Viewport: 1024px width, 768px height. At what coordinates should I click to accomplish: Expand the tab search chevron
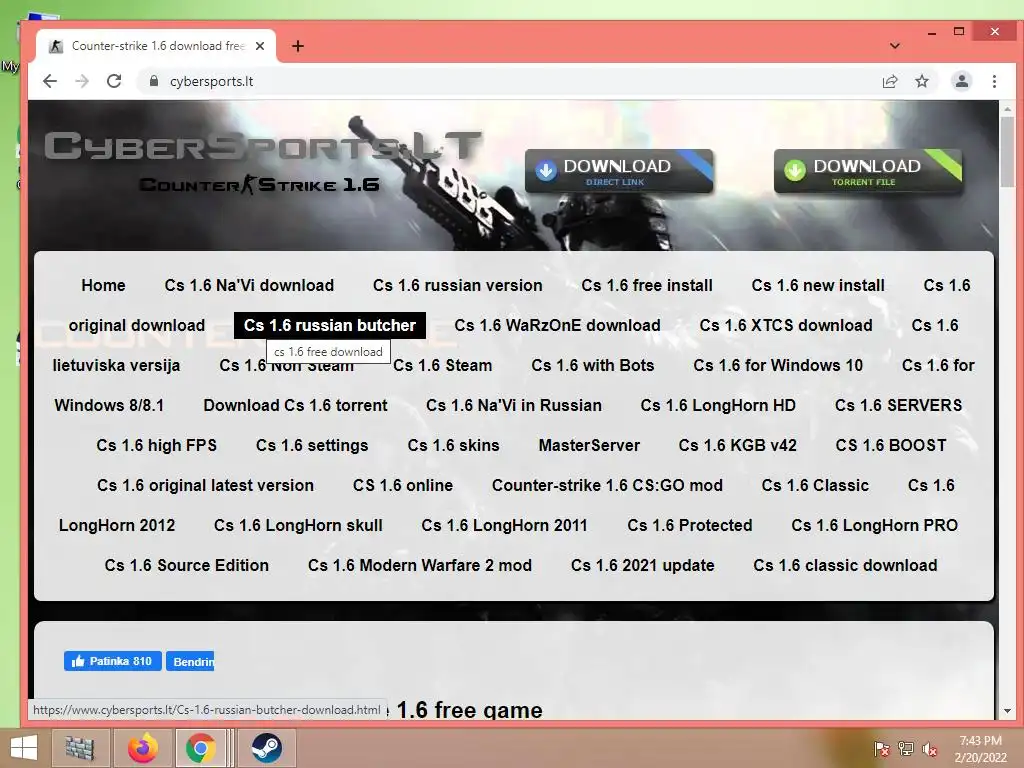[x=895, y=46]
